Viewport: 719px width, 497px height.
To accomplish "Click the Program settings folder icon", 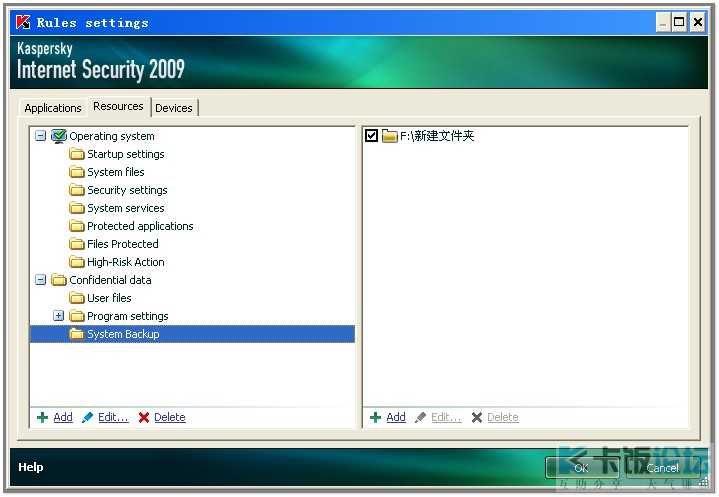I will 77,316.
